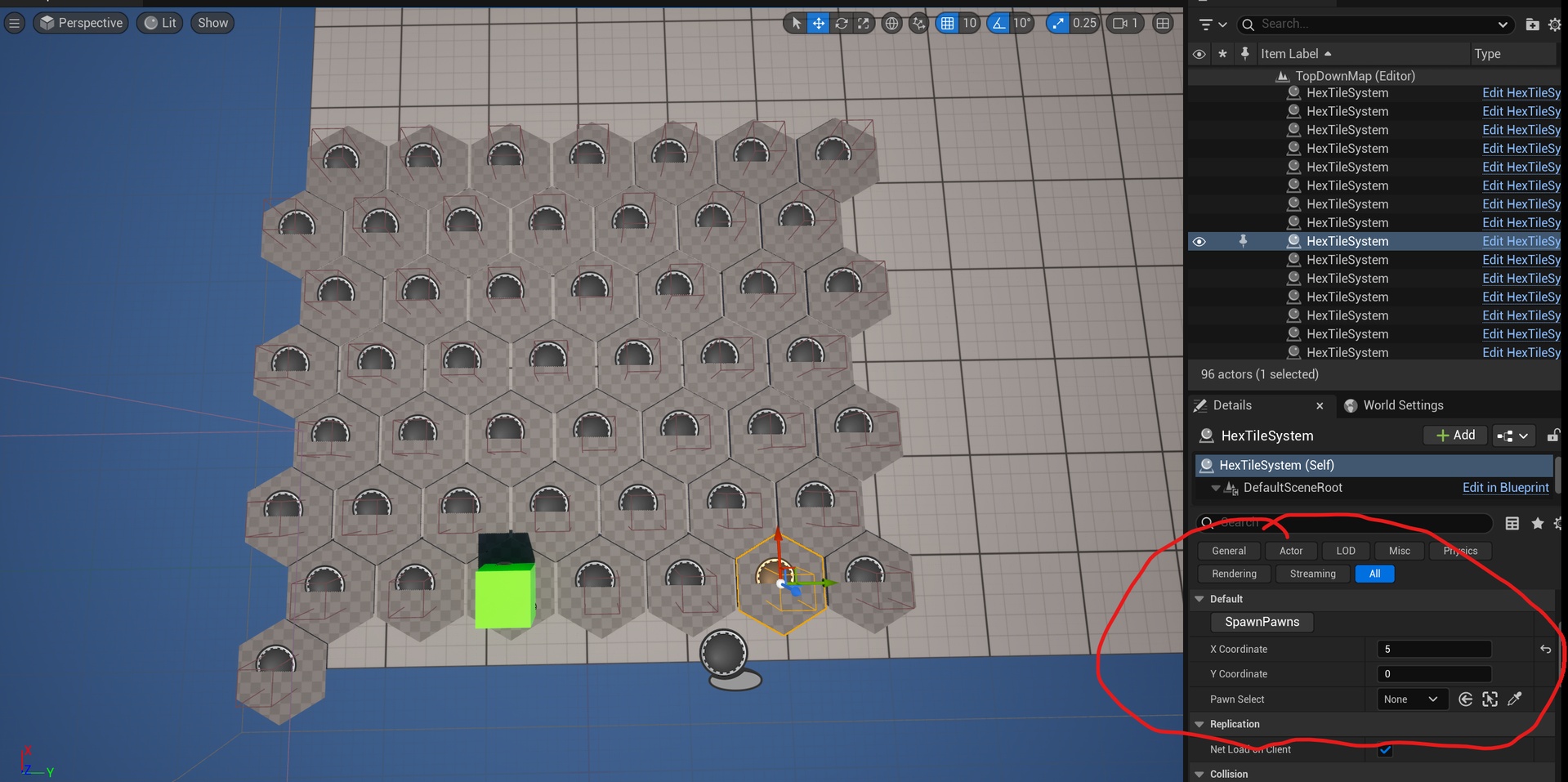Toggle the Details panel lock icon
The image size is (1568, 782).
pos(1552,436)
